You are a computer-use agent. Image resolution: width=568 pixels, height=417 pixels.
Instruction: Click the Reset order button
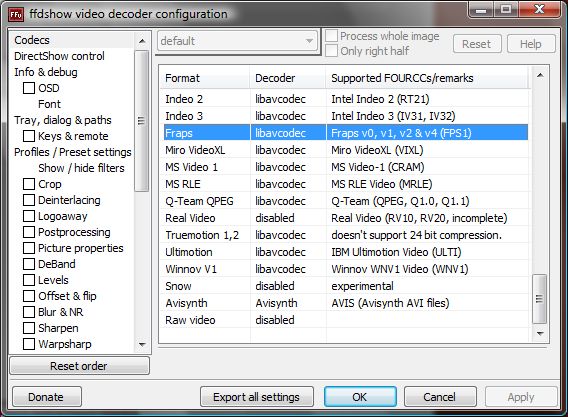point(79,366)
